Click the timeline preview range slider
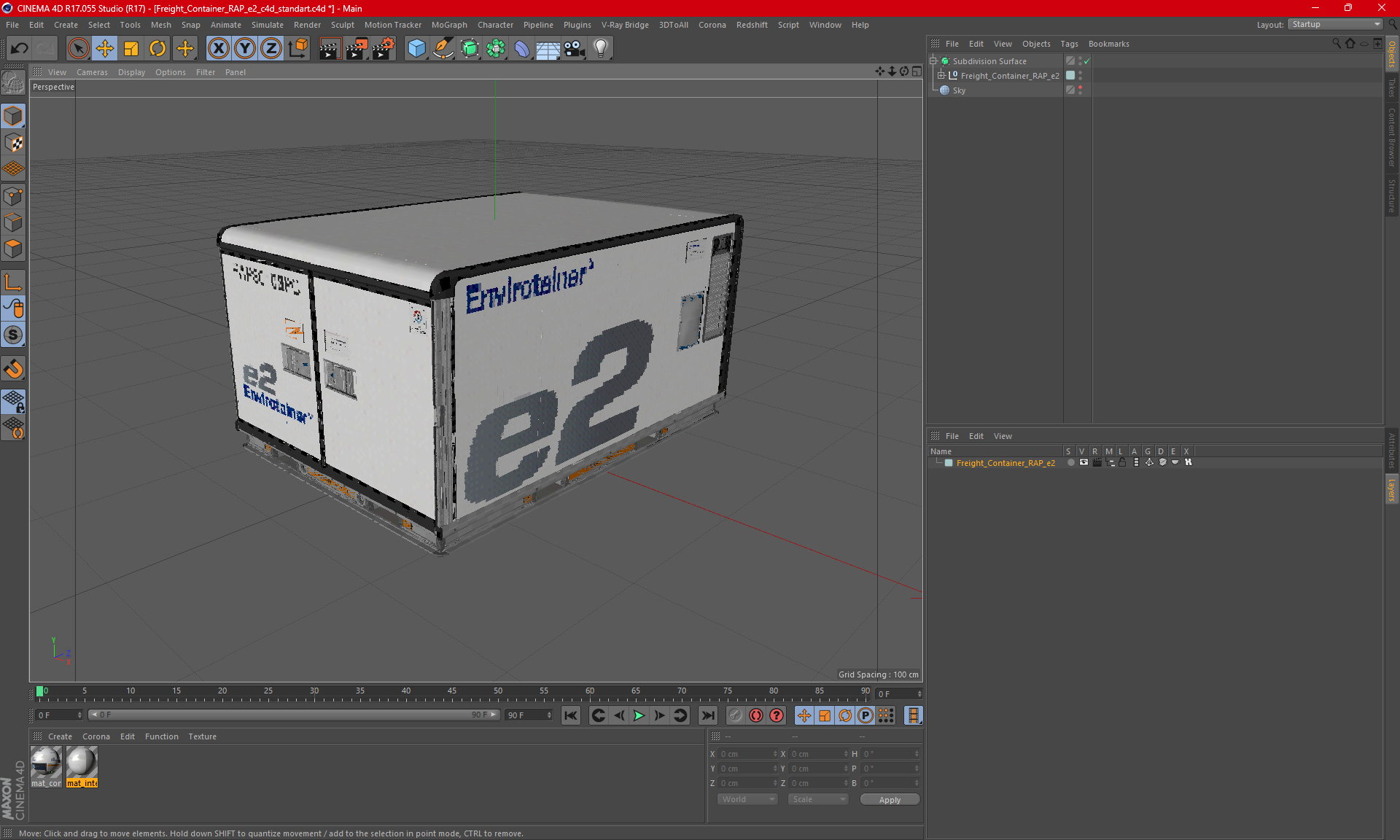 click(x=294, y=715)
